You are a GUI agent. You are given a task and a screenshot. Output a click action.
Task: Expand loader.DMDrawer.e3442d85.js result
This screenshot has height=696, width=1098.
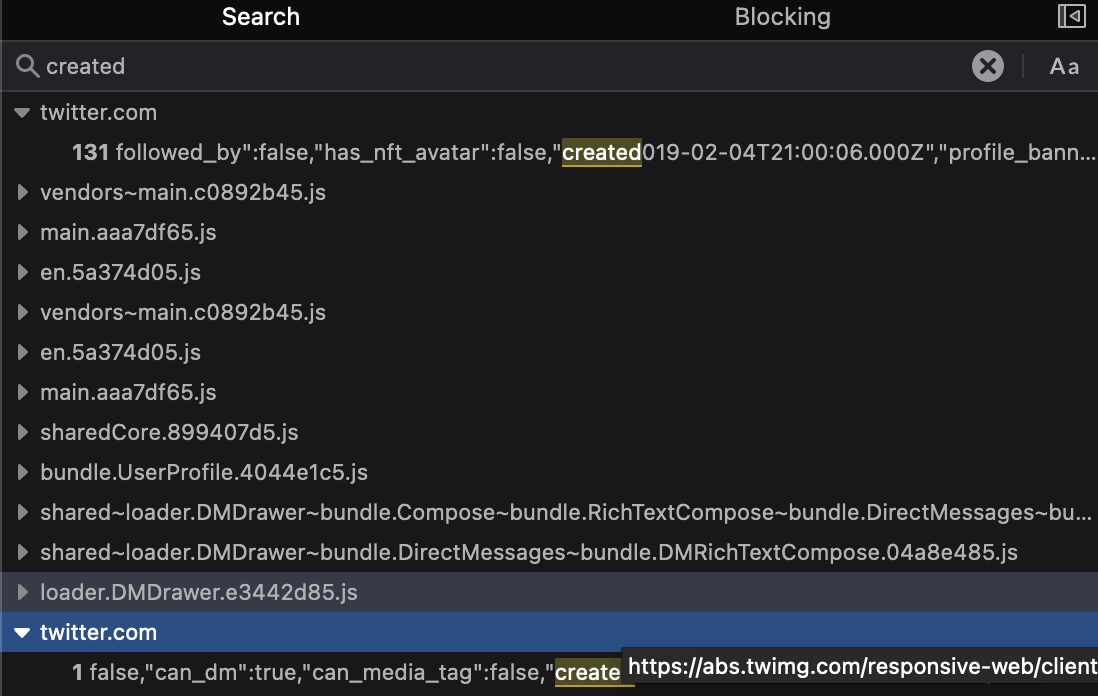pos(22,592)
